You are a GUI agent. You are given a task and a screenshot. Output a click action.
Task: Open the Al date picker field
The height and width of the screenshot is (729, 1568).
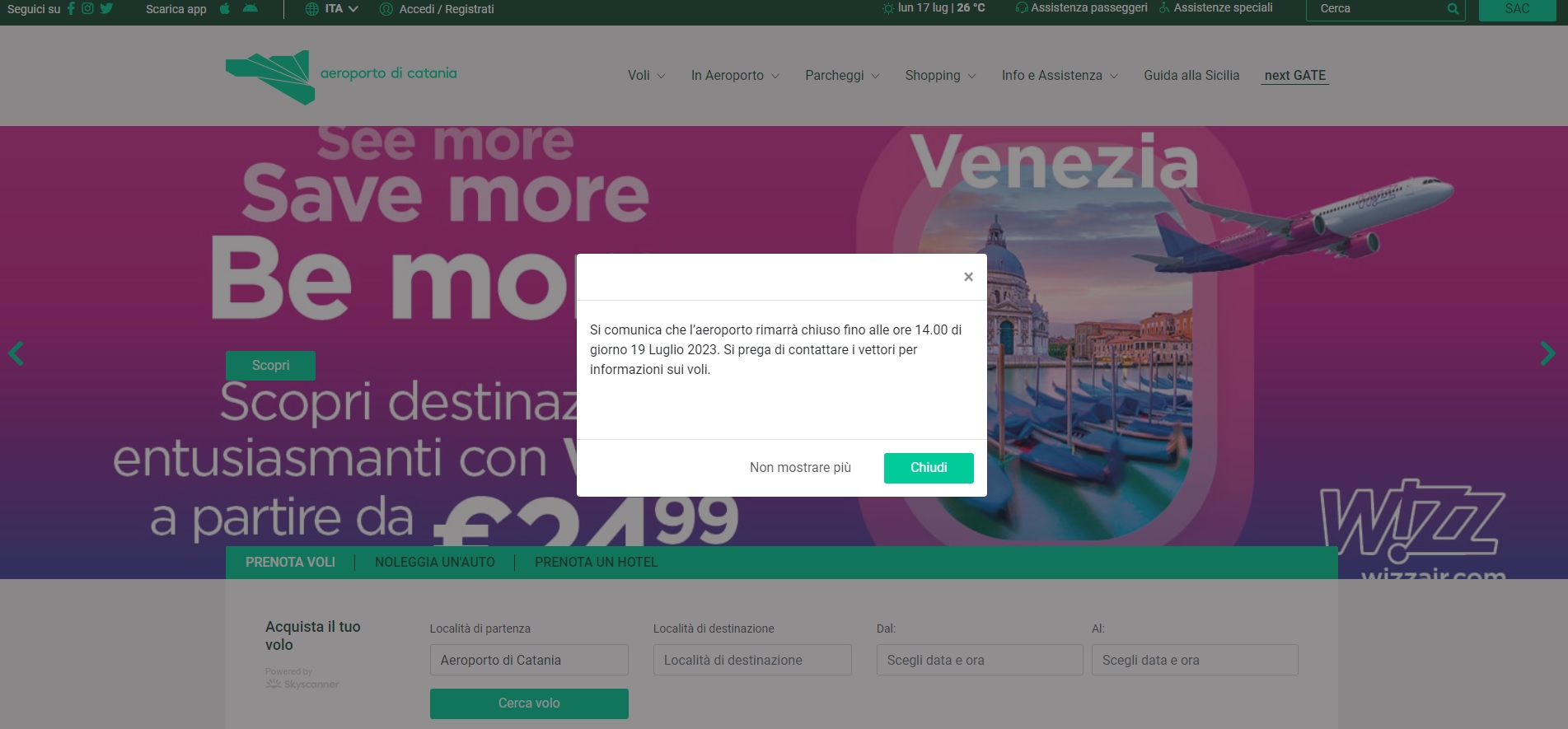pos(1195,660)
